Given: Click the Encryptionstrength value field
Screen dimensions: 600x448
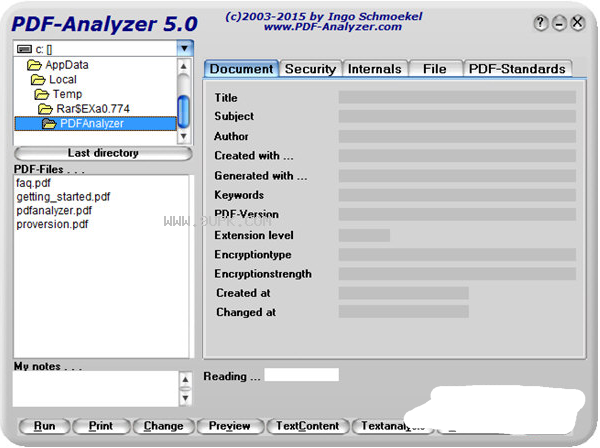Looking at the screenshot, I should [x=457, y=274].
